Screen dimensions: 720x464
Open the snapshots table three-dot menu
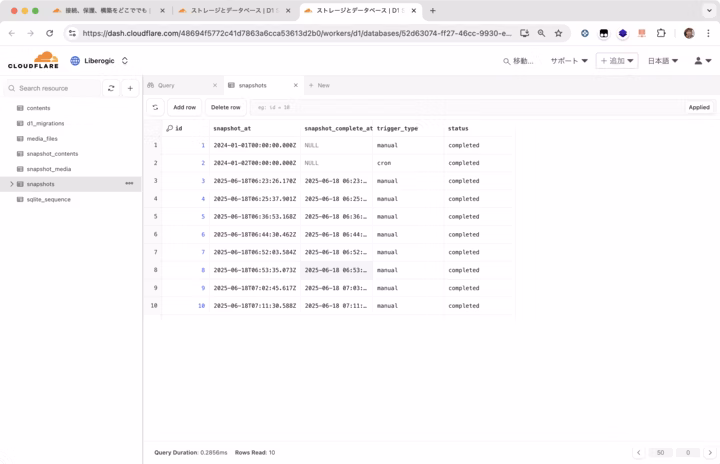pos(129,184)
